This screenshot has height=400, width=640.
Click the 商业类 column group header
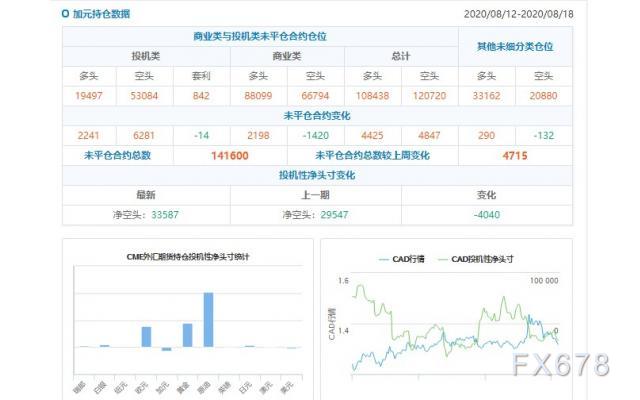coord(287,56)
